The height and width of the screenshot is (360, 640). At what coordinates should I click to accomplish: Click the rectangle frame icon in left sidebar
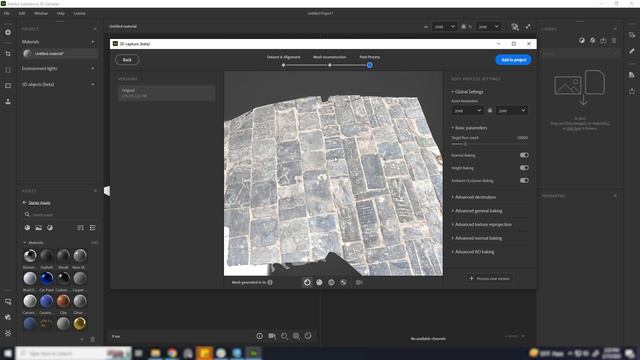coord(8,85)
